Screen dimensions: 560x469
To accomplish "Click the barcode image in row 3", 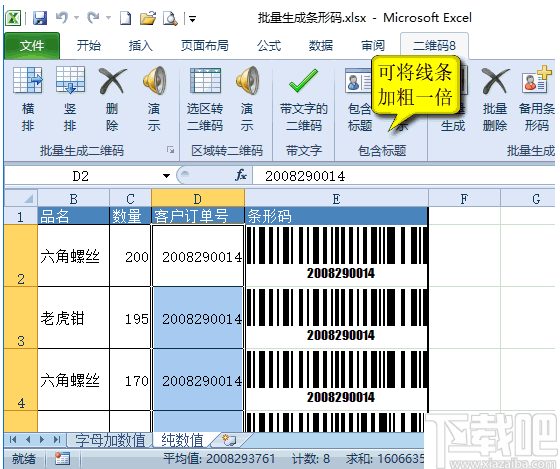I will [337, 316].
